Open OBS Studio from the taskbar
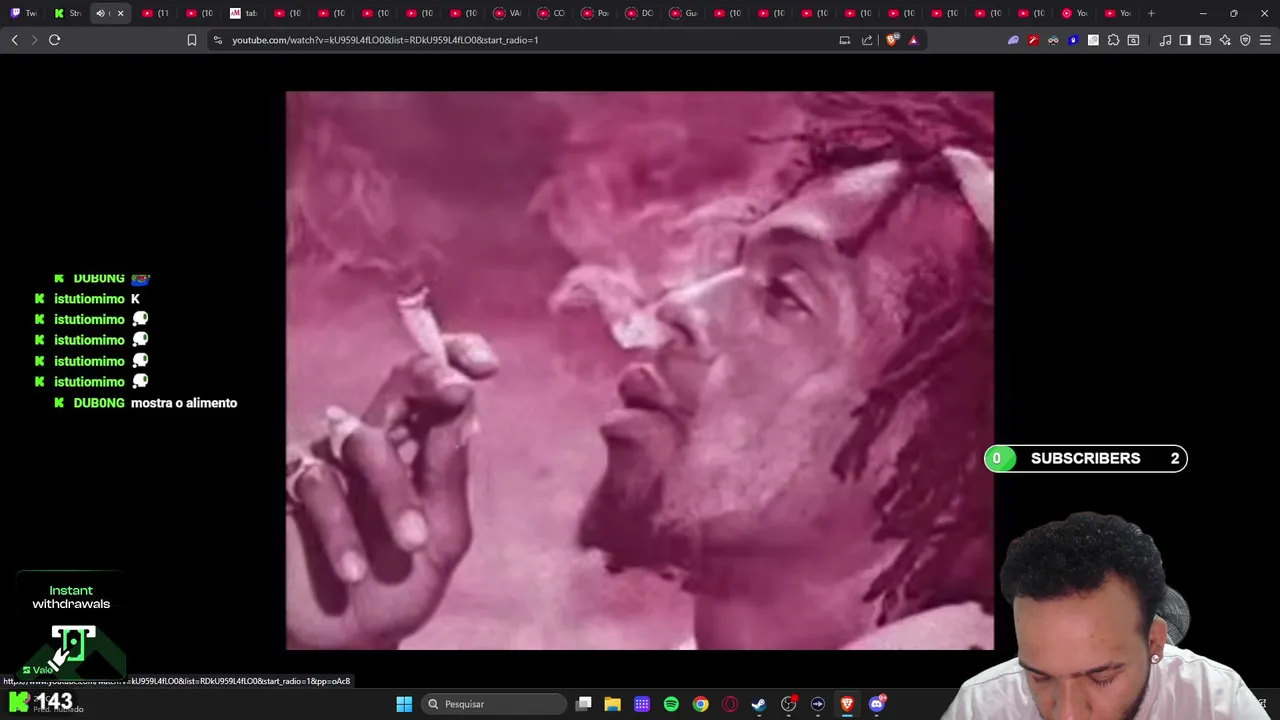 point(788,704)
